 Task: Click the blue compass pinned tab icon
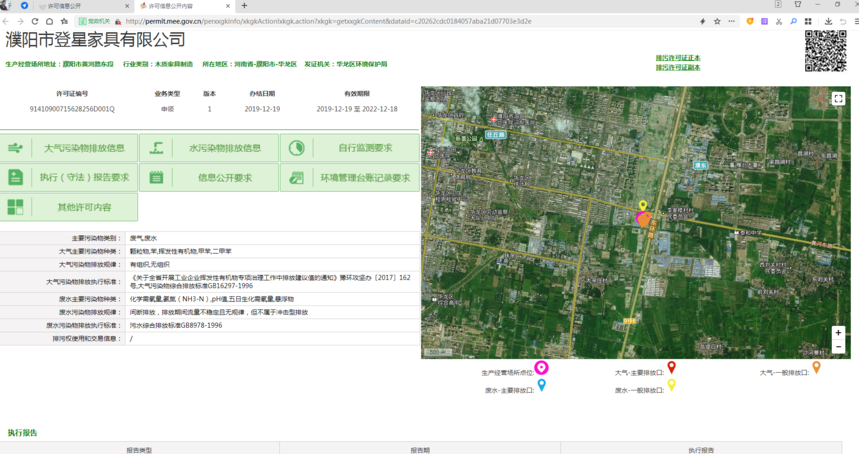[x=24, y=5]
